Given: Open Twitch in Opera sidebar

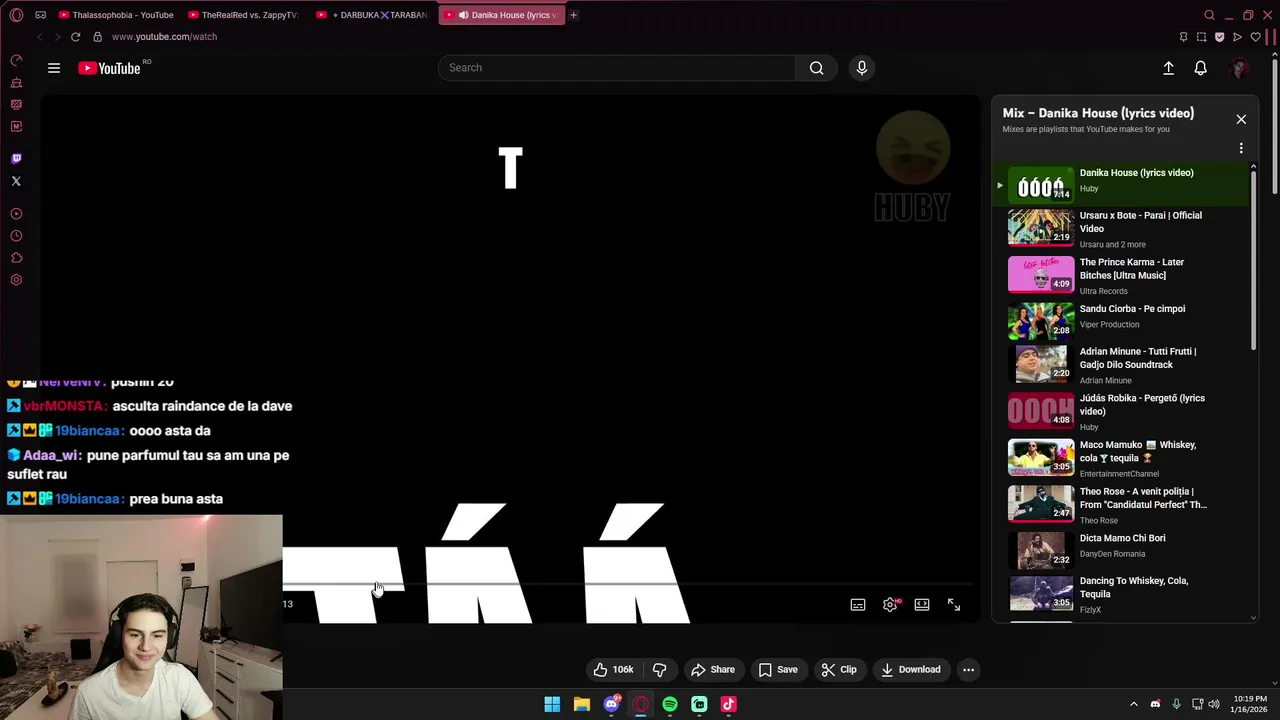Looking at the screenshot, I should (x=16, y=159).
